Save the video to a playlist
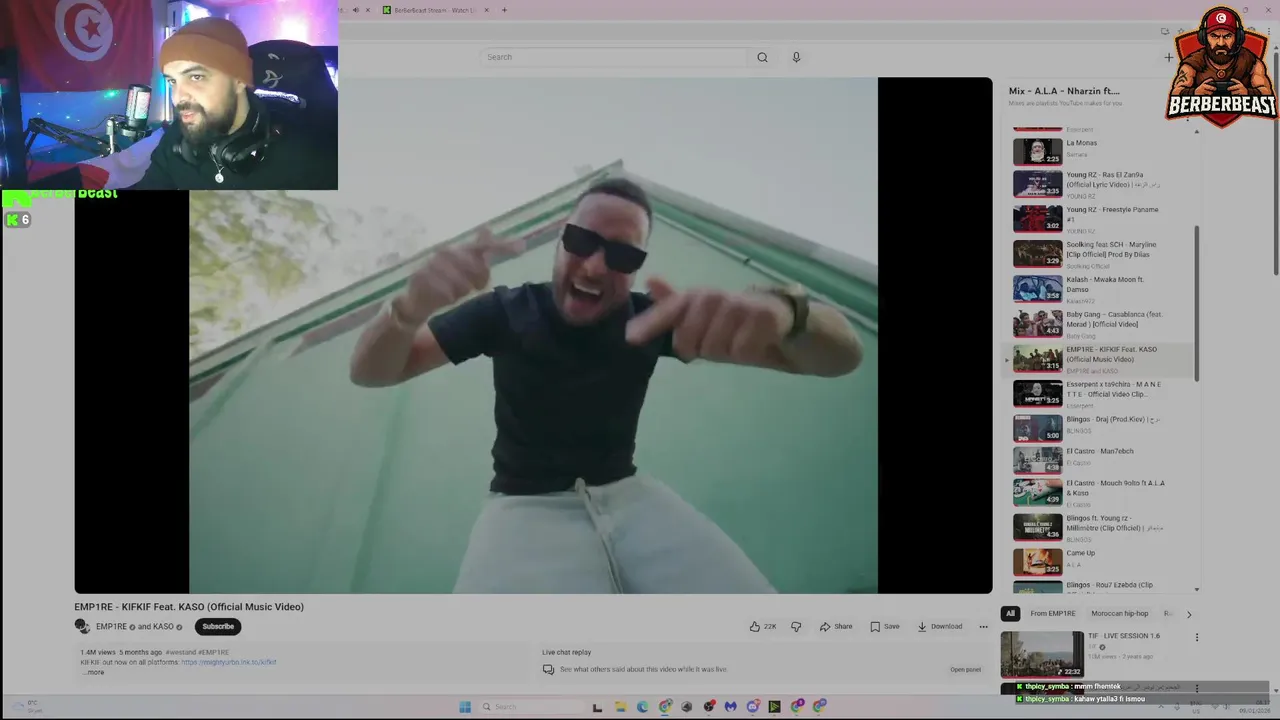 (885, 627)
